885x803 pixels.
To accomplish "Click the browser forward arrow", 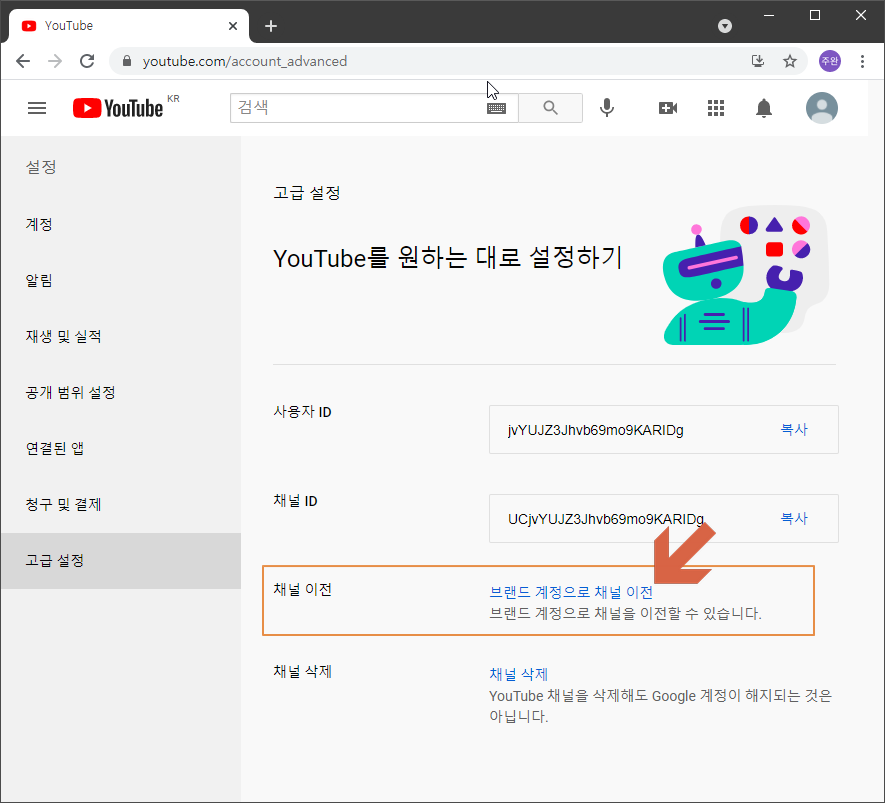I will click(55, 61).
